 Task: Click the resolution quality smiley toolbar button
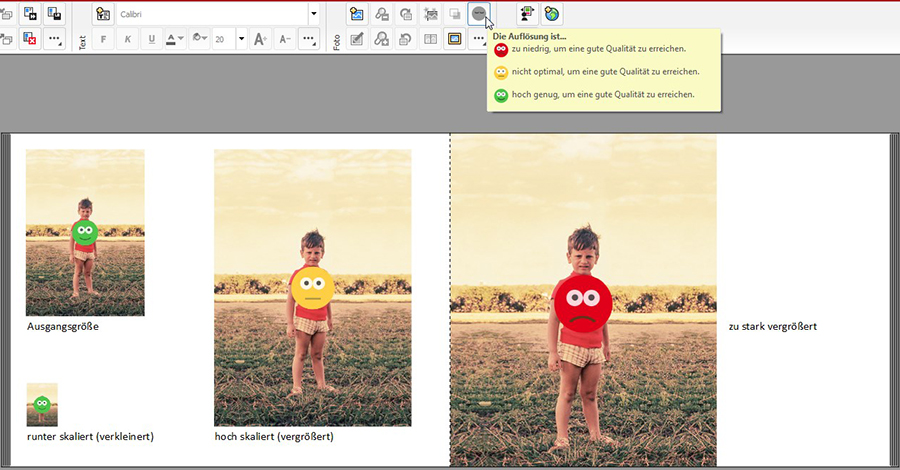[x=479, y=14]
